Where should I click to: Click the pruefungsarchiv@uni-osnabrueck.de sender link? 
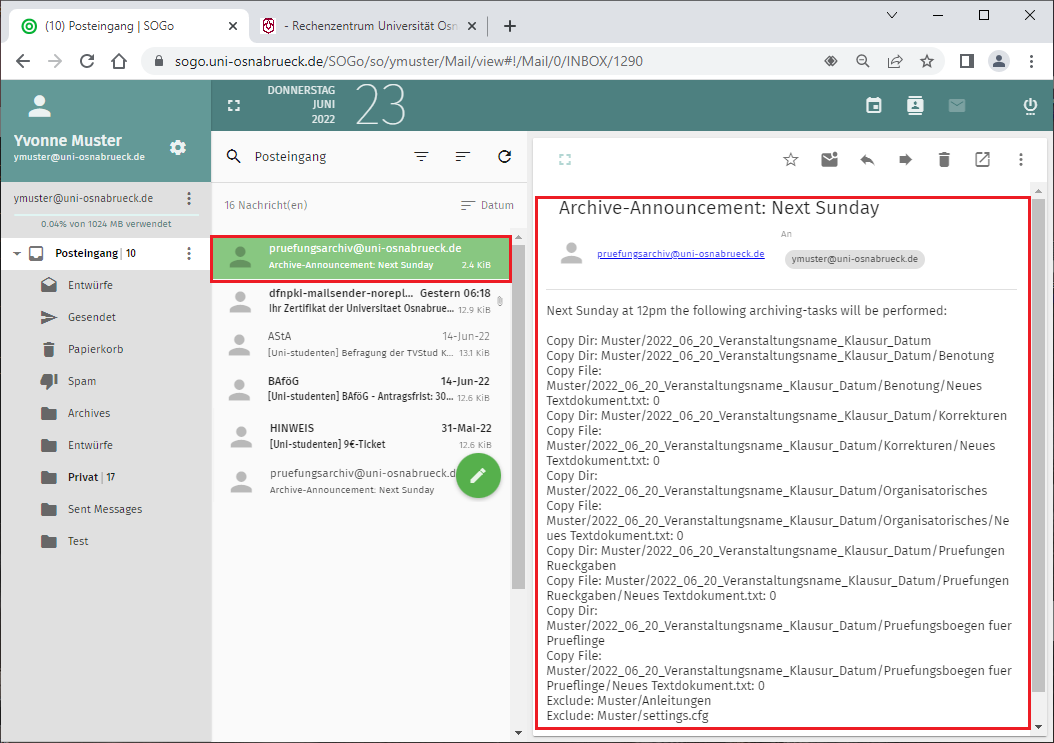680,254
